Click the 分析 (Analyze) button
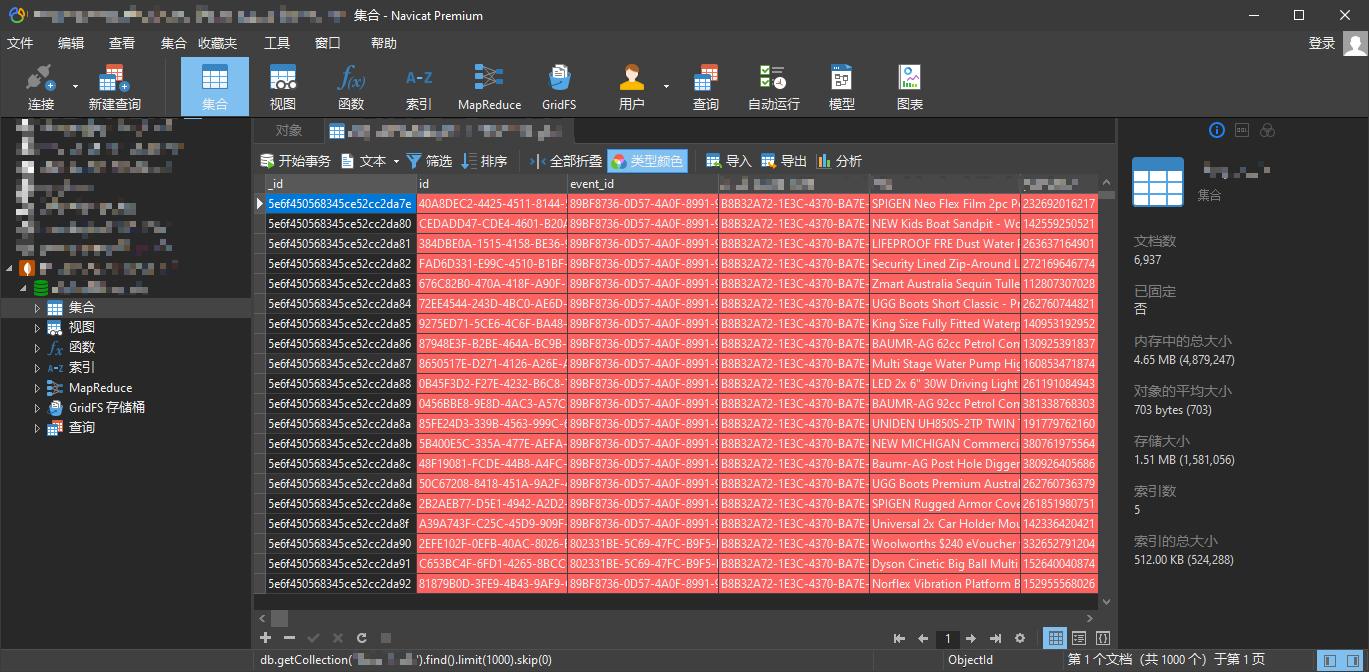Screen dimensions: 1369x672 point(839,161)
